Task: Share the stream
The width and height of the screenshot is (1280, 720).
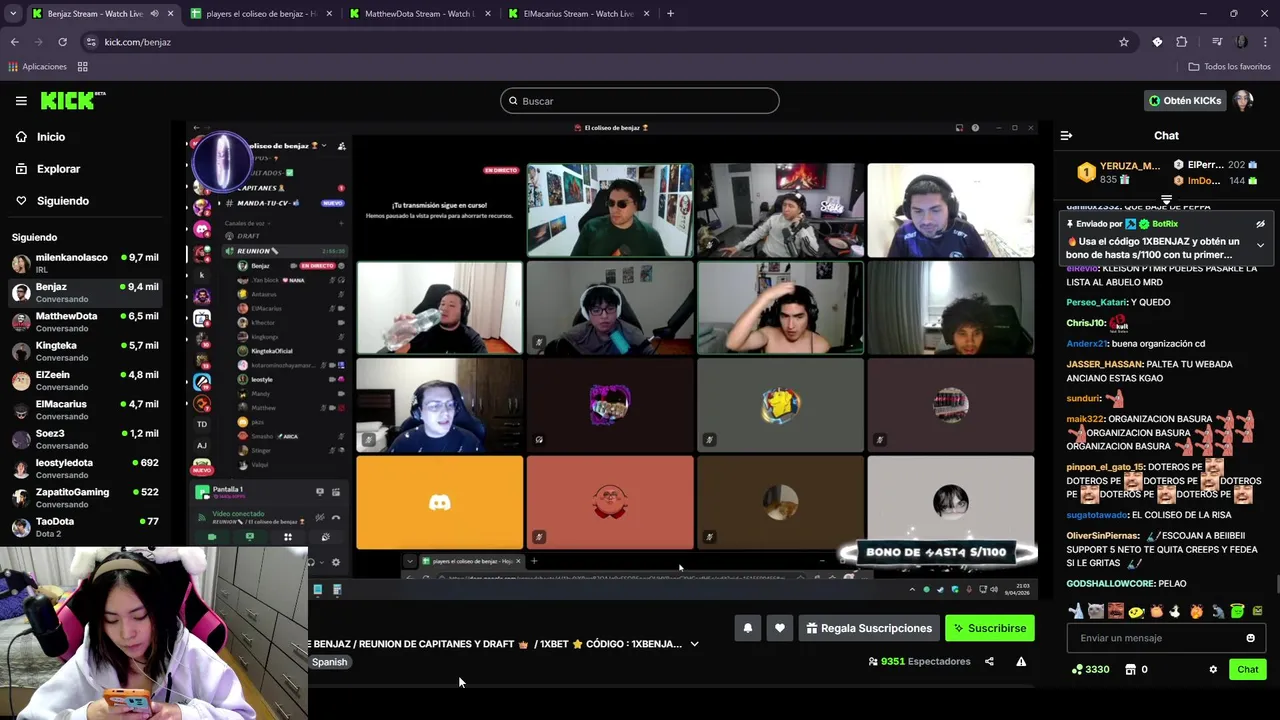Action: pos(989,661)
